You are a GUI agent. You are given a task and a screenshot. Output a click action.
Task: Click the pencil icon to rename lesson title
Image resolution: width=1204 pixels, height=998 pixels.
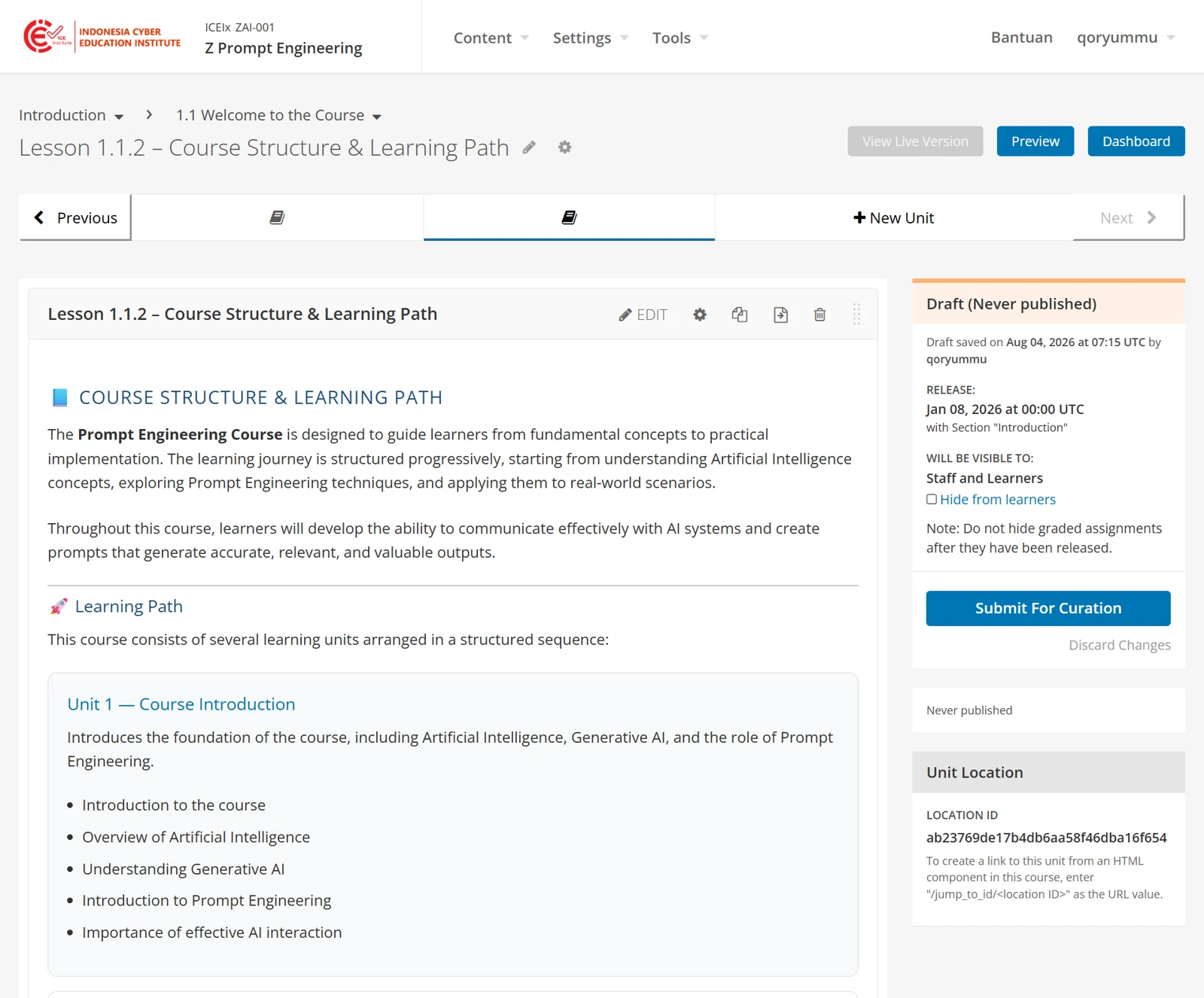529,148
